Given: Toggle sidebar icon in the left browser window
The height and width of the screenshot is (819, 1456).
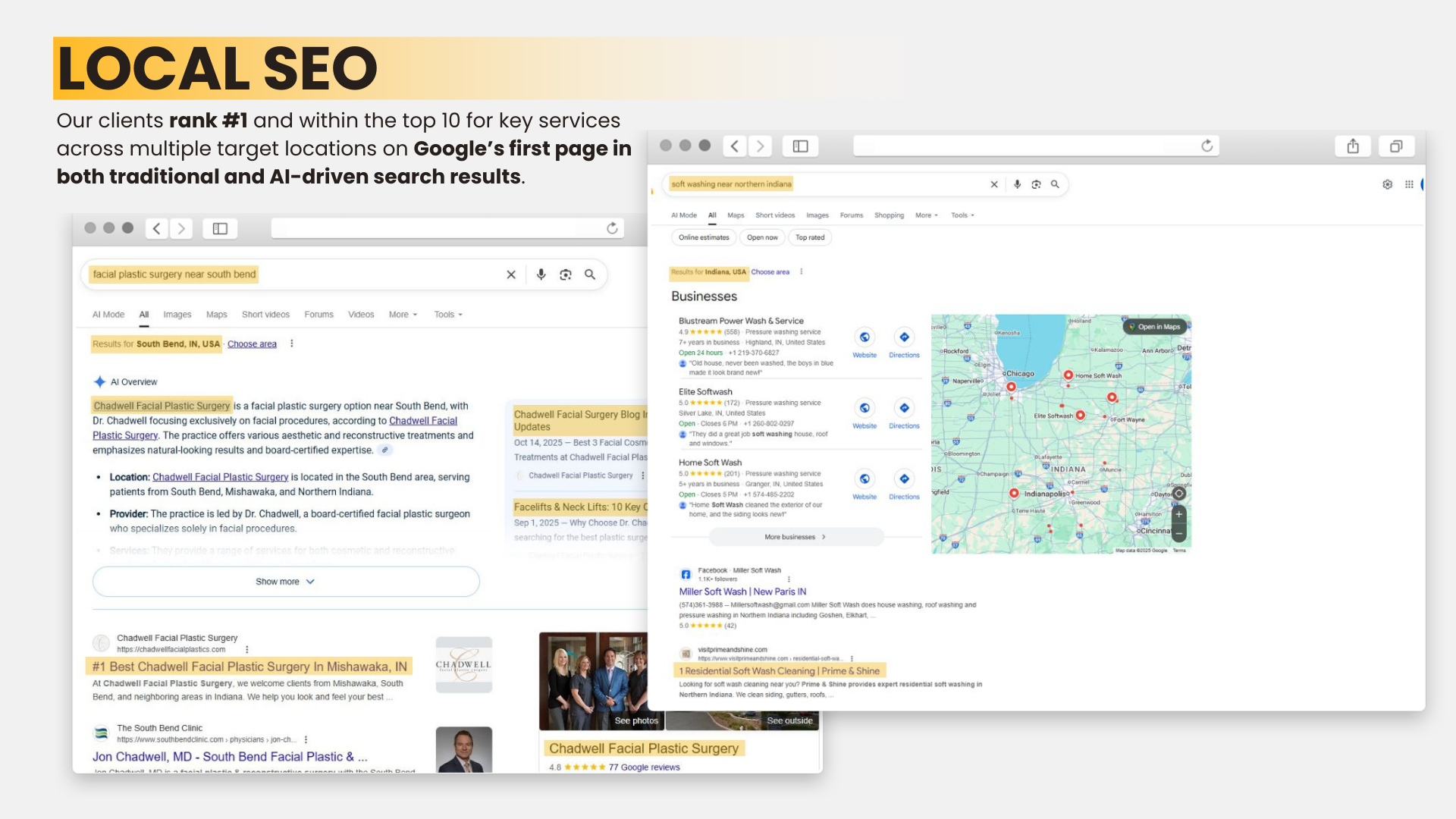Looking at the screenshot, I should (220, 228).
